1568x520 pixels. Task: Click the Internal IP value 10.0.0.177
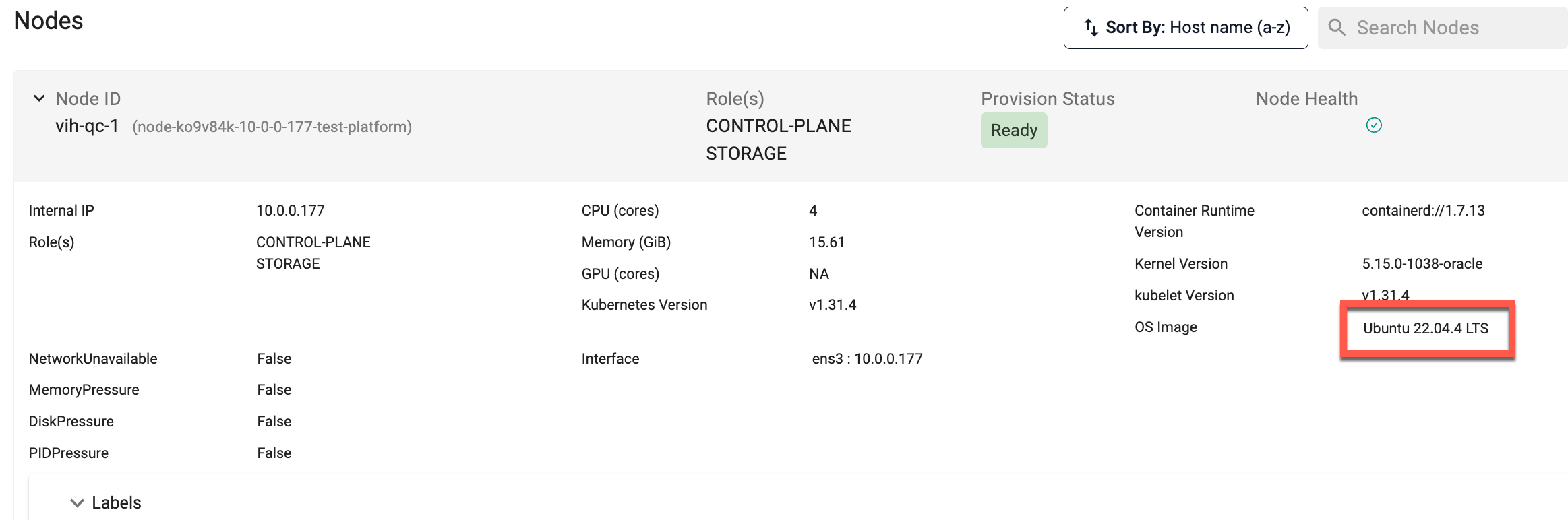click(291, 211)
